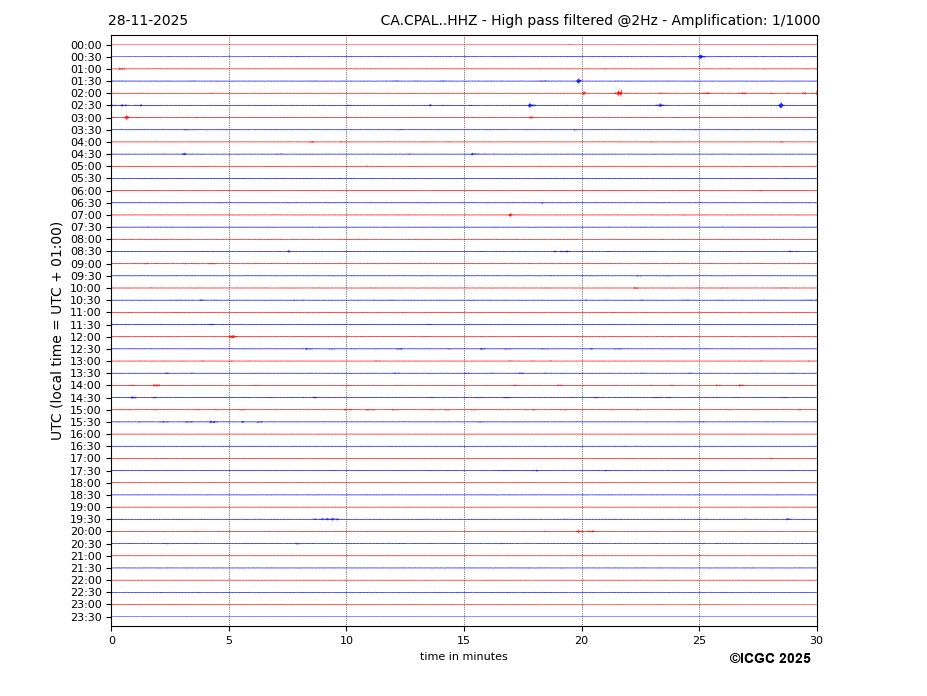Click the 'time in minutes' axis label
Image resolution: width=927 pixels, height=696 pixels.
coord(463,657)
